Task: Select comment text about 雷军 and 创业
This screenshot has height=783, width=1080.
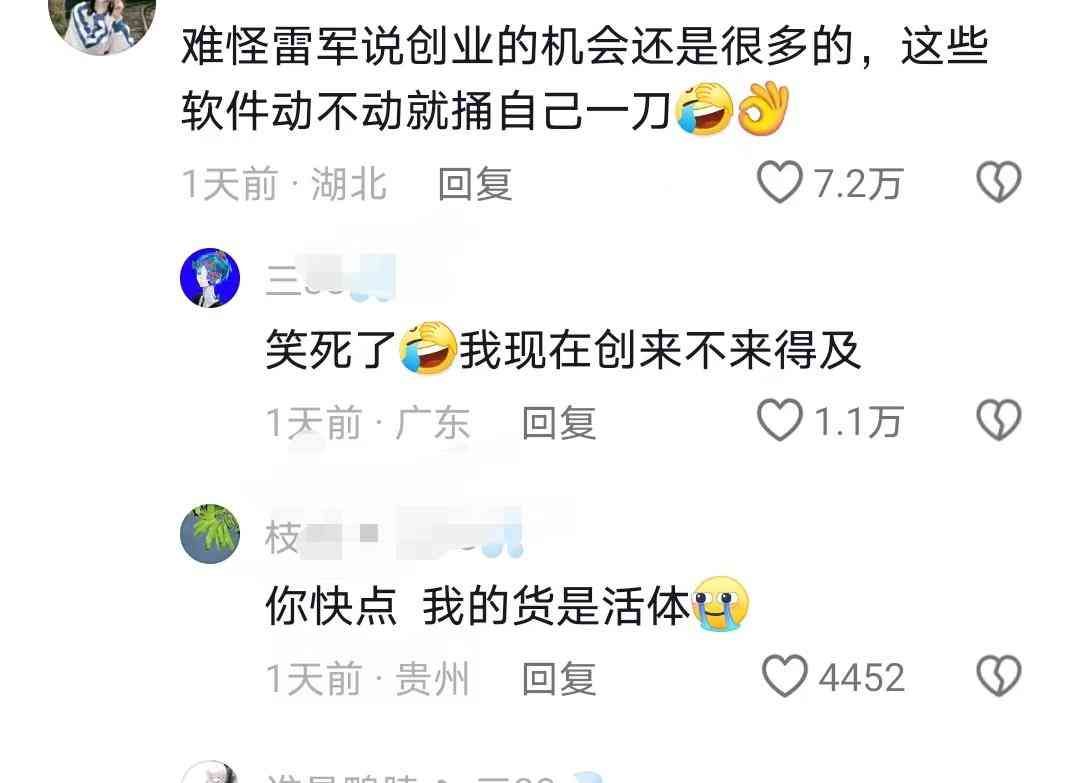Action: 585,79
